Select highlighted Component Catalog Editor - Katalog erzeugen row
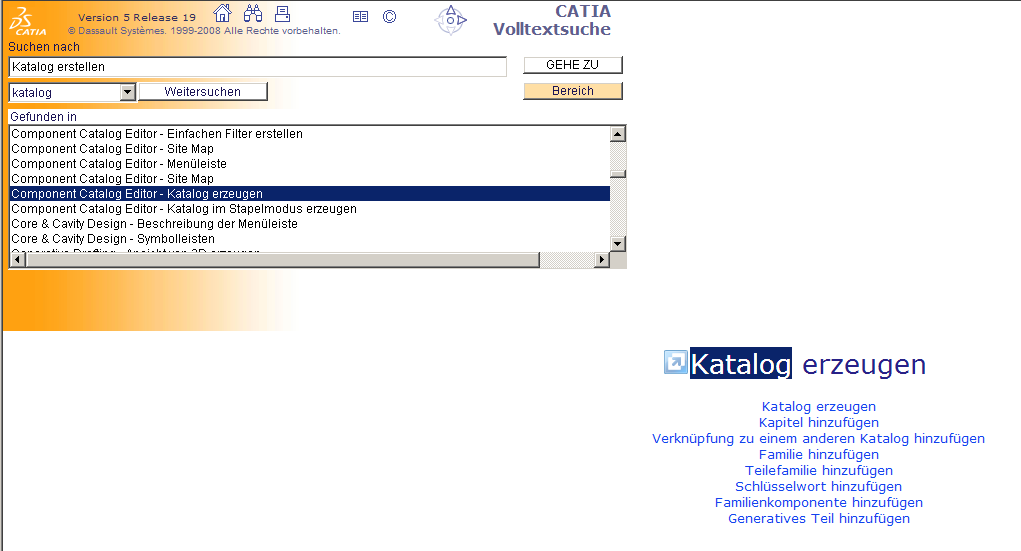1021x551 pixels. [309, 193]
